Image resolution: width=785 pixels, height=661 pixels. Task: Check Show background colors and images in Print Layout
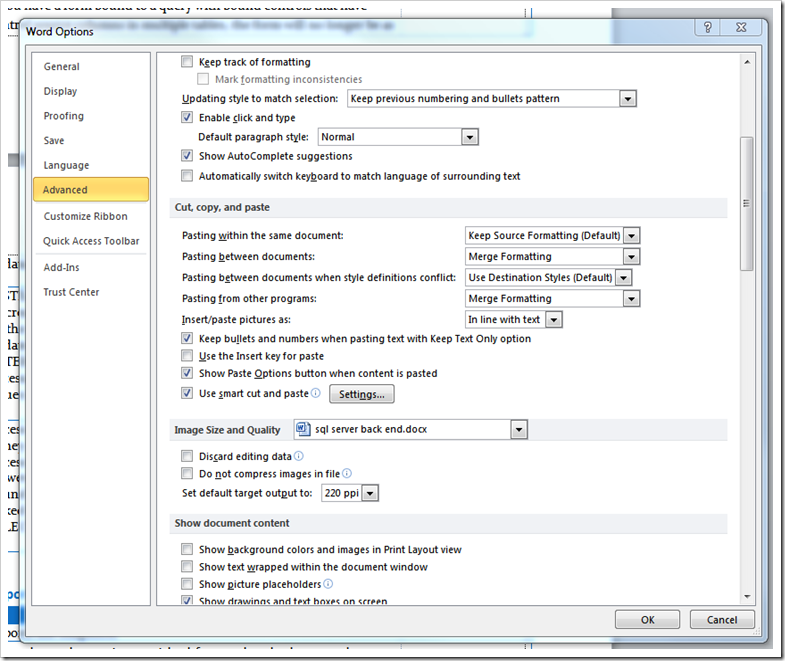point(187,549)
